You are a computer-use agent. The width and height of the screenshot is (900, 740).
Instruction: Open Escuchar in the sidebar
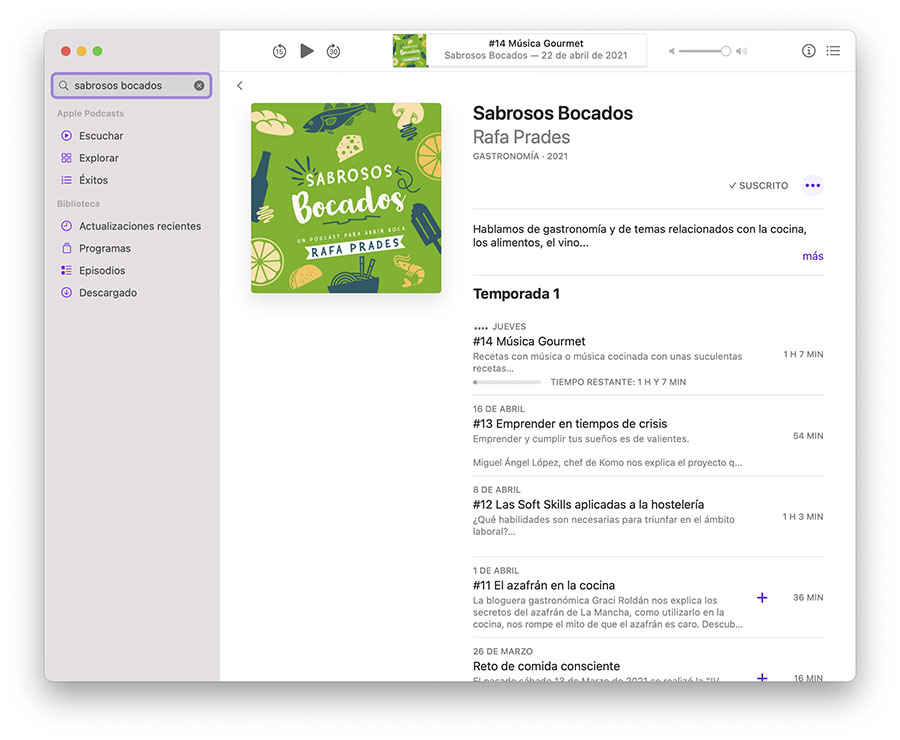[101, 136]
